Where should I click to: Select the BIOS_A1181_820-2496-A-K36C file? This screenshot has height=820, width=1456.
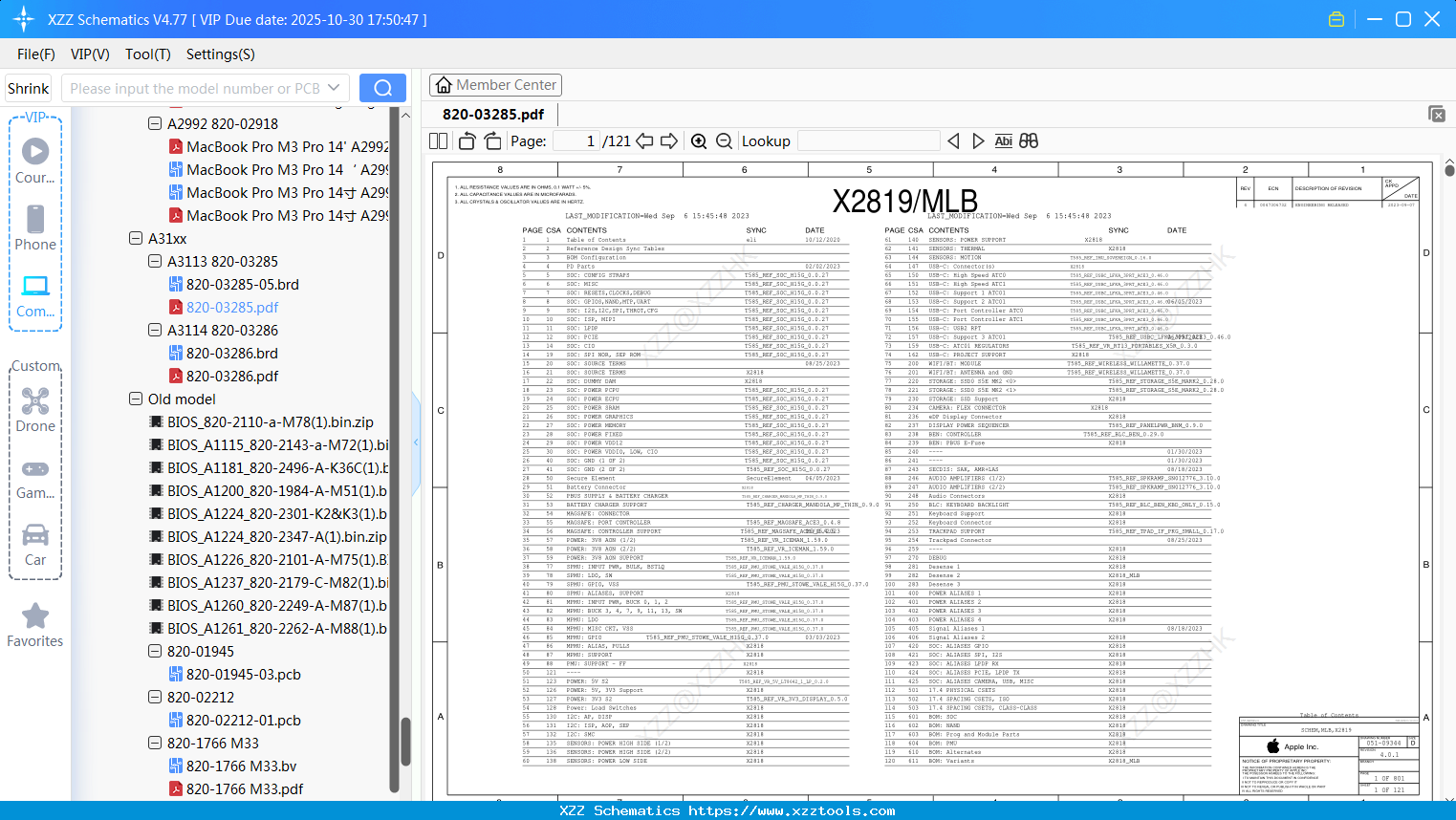pos(269,467)
